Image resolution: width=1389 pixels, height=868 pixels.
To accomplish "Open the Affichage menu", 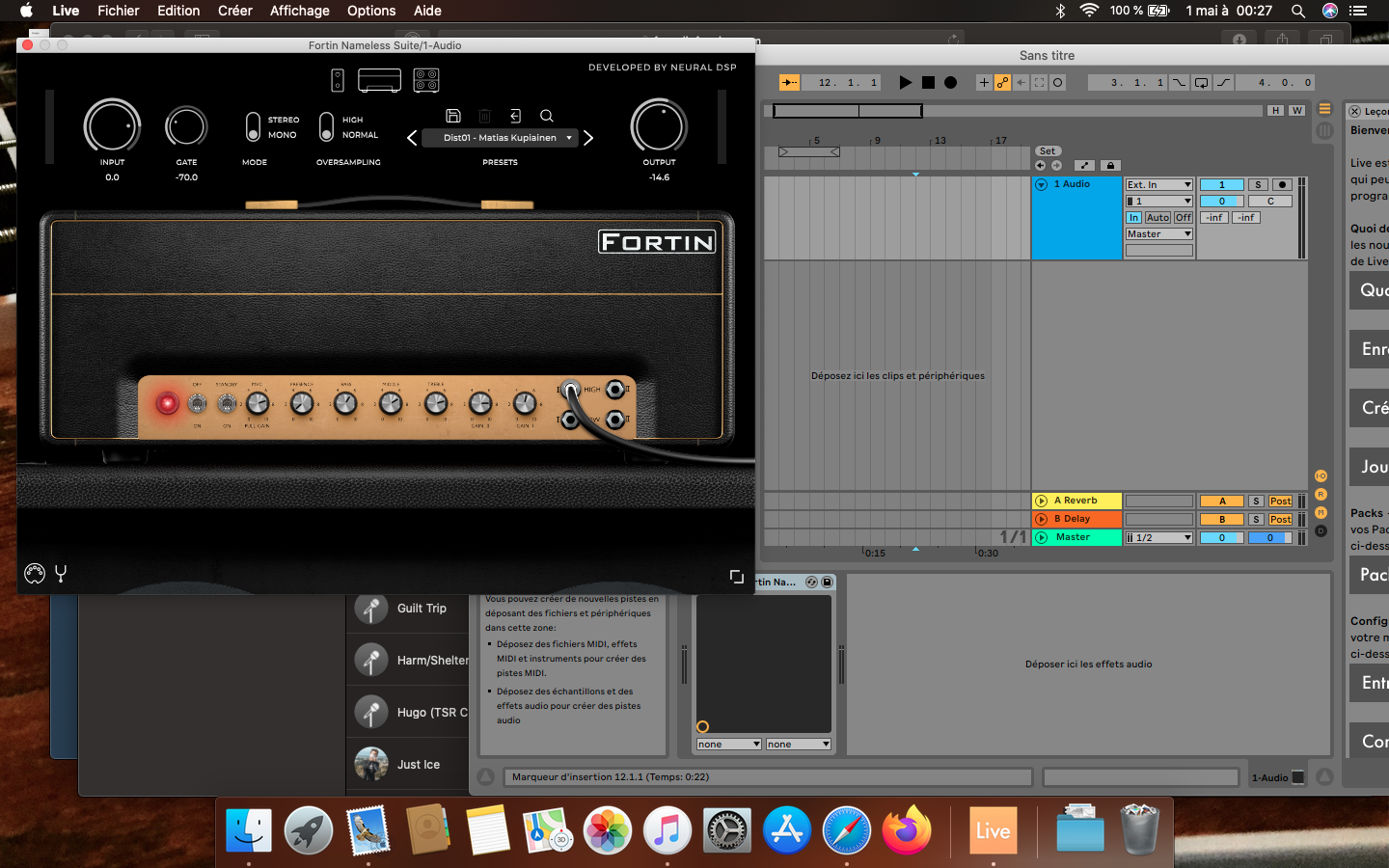I will point(299,11).
